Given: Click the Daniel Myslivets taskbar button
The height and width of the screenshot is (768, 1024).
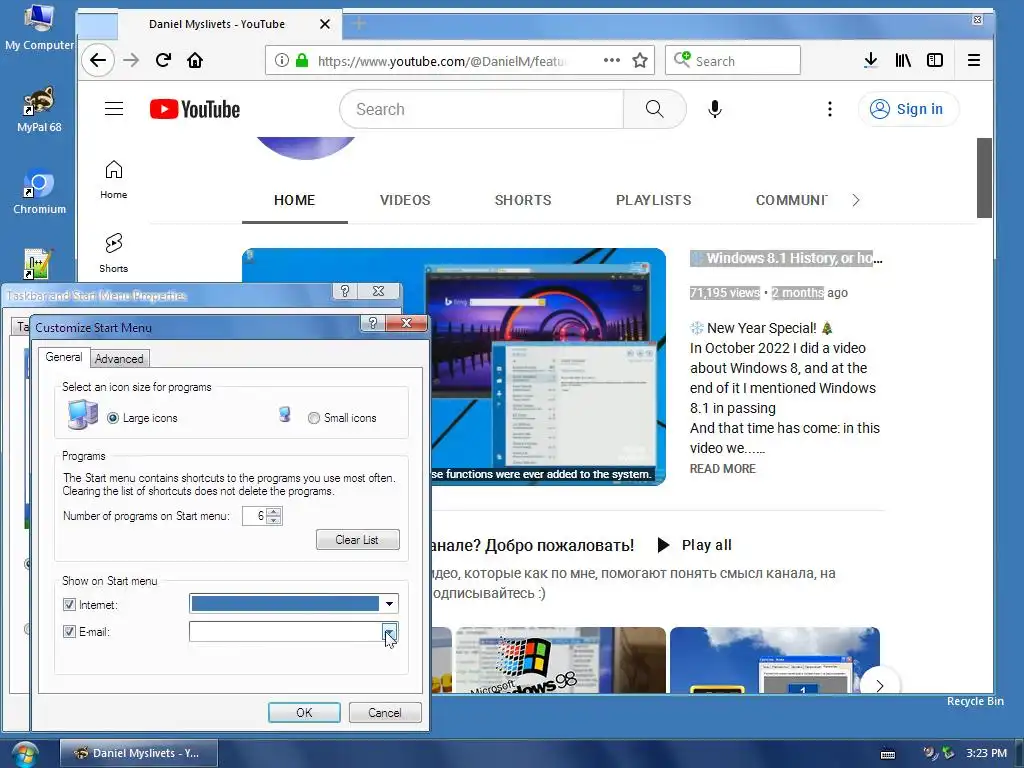Looking at the screenshot, I should coord(138,753).
